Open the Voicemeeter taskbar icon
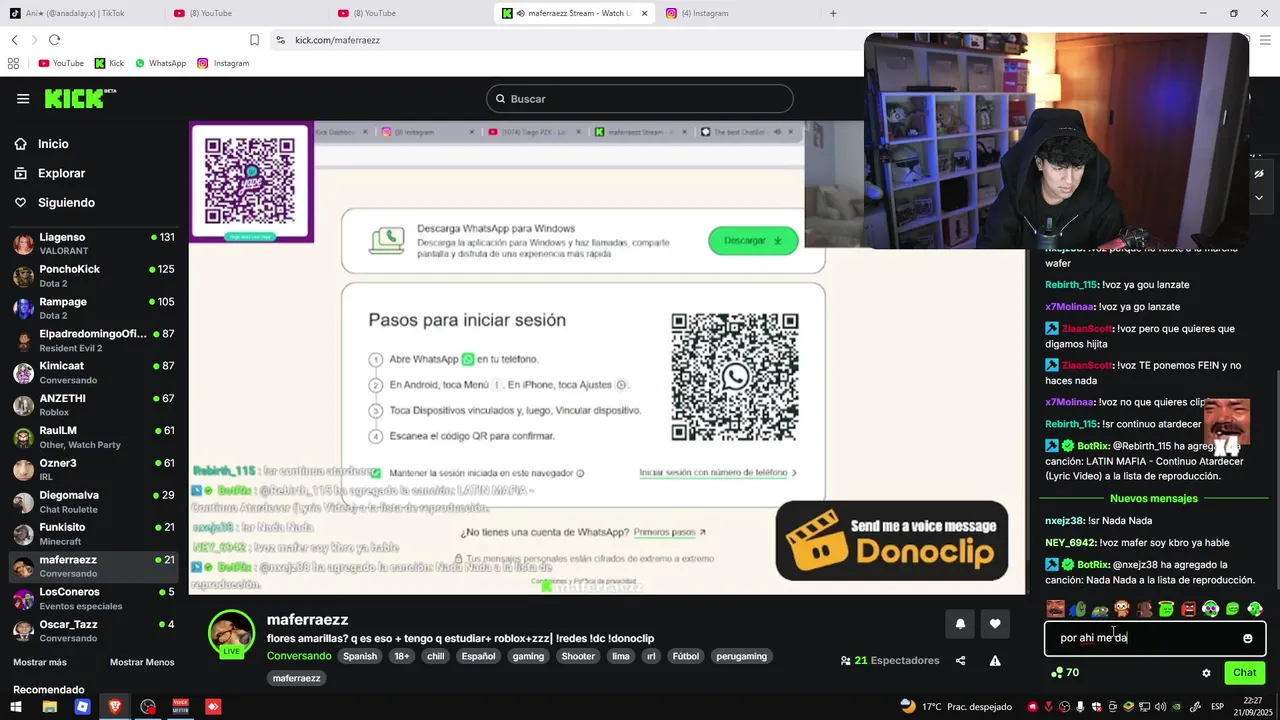1280x720 pixels. click(181, 706)
